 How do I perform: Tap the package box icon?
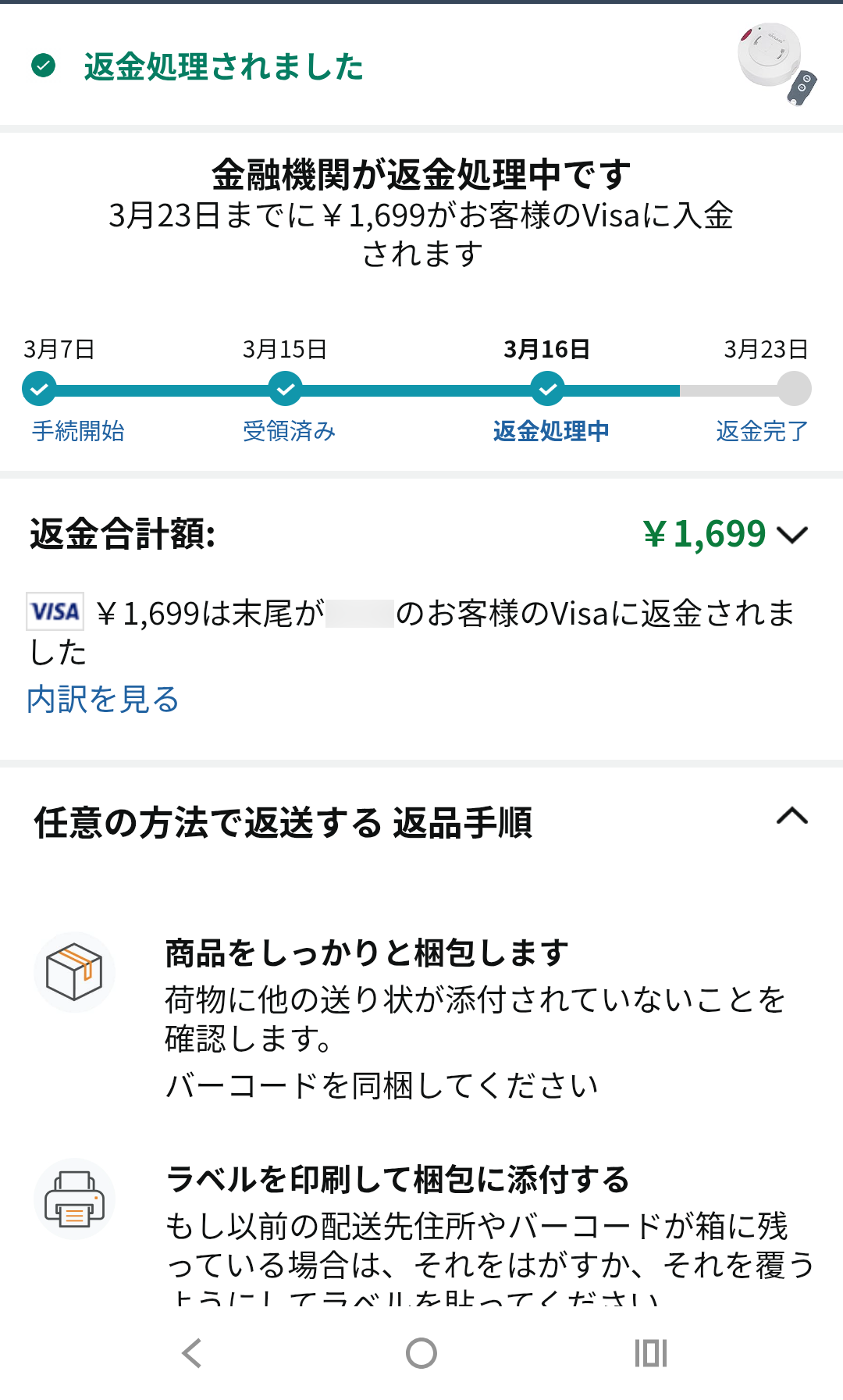point(74,972)
